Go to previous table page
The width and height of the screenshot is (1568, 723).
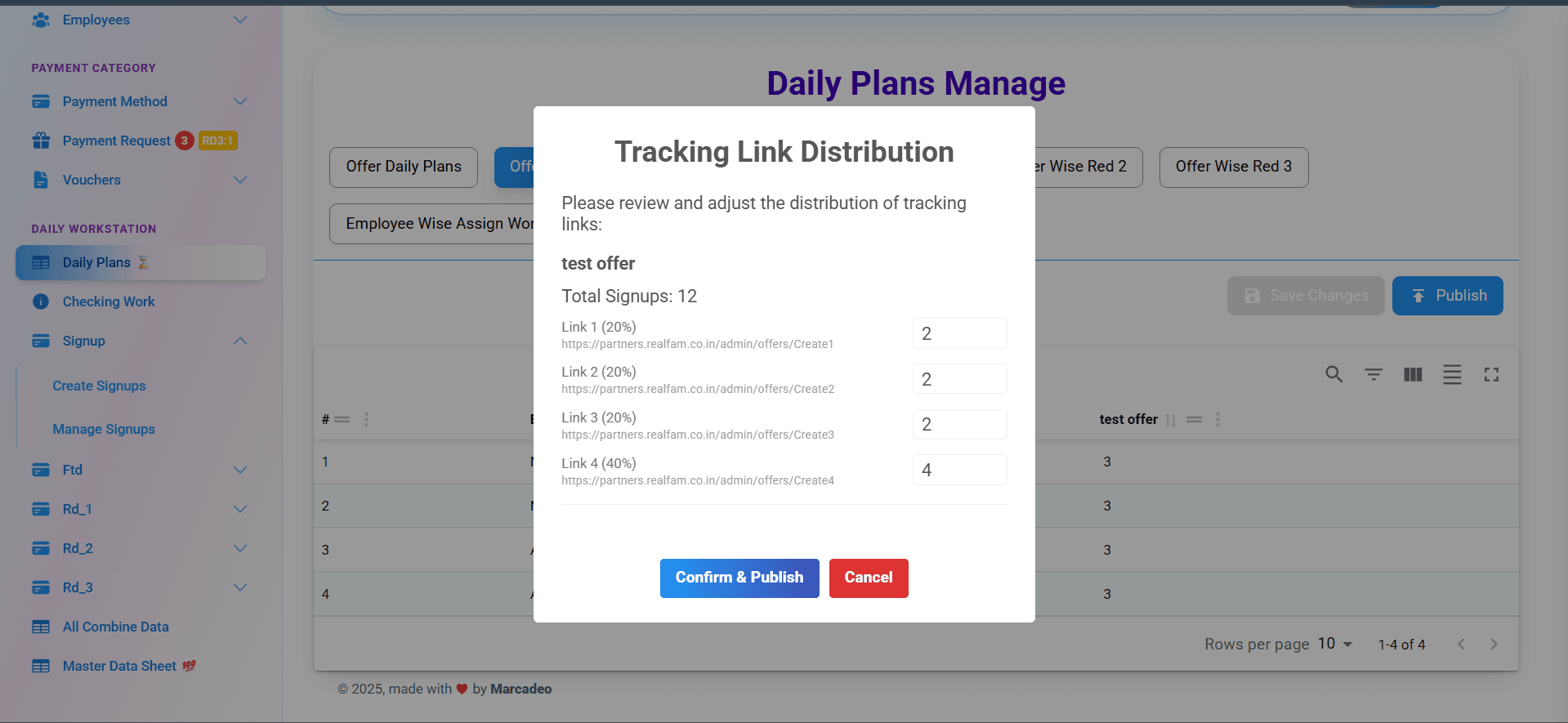click(x=1461, y=644)
